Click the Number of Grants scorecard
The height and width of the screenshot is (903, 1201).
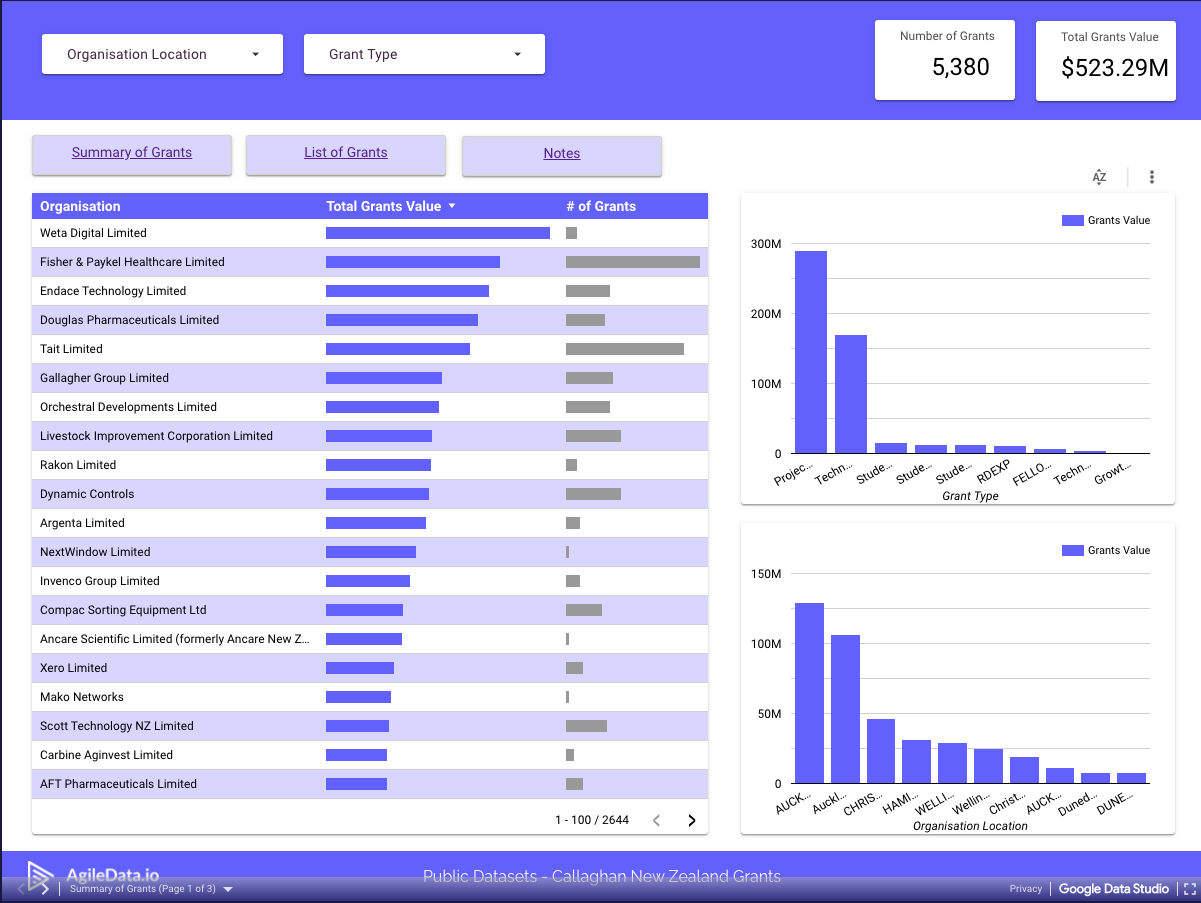point(945,60)
